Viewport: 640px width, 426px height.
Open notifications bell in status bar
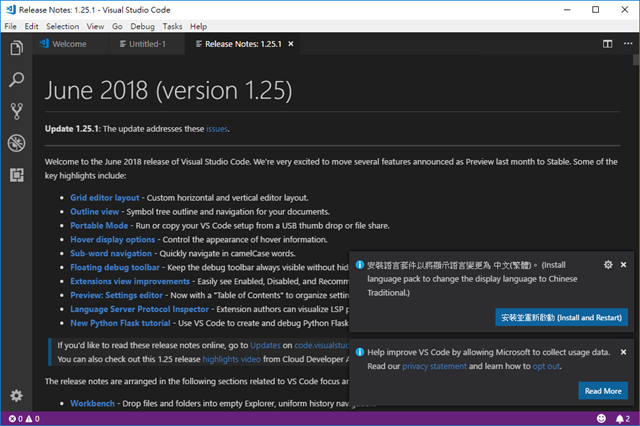point(622,418)
